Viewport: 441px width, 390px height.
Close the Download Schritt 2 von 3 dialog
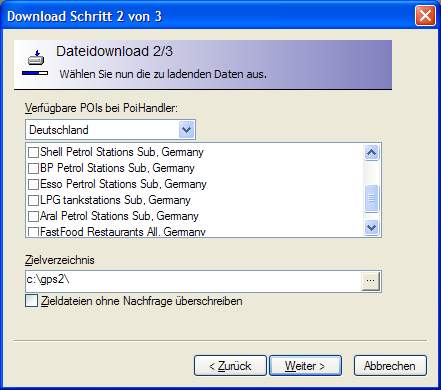[425, 16]
